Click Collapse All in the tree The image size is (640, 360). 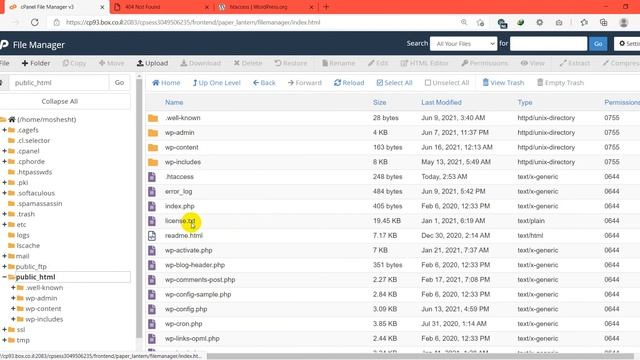point(60,101)
